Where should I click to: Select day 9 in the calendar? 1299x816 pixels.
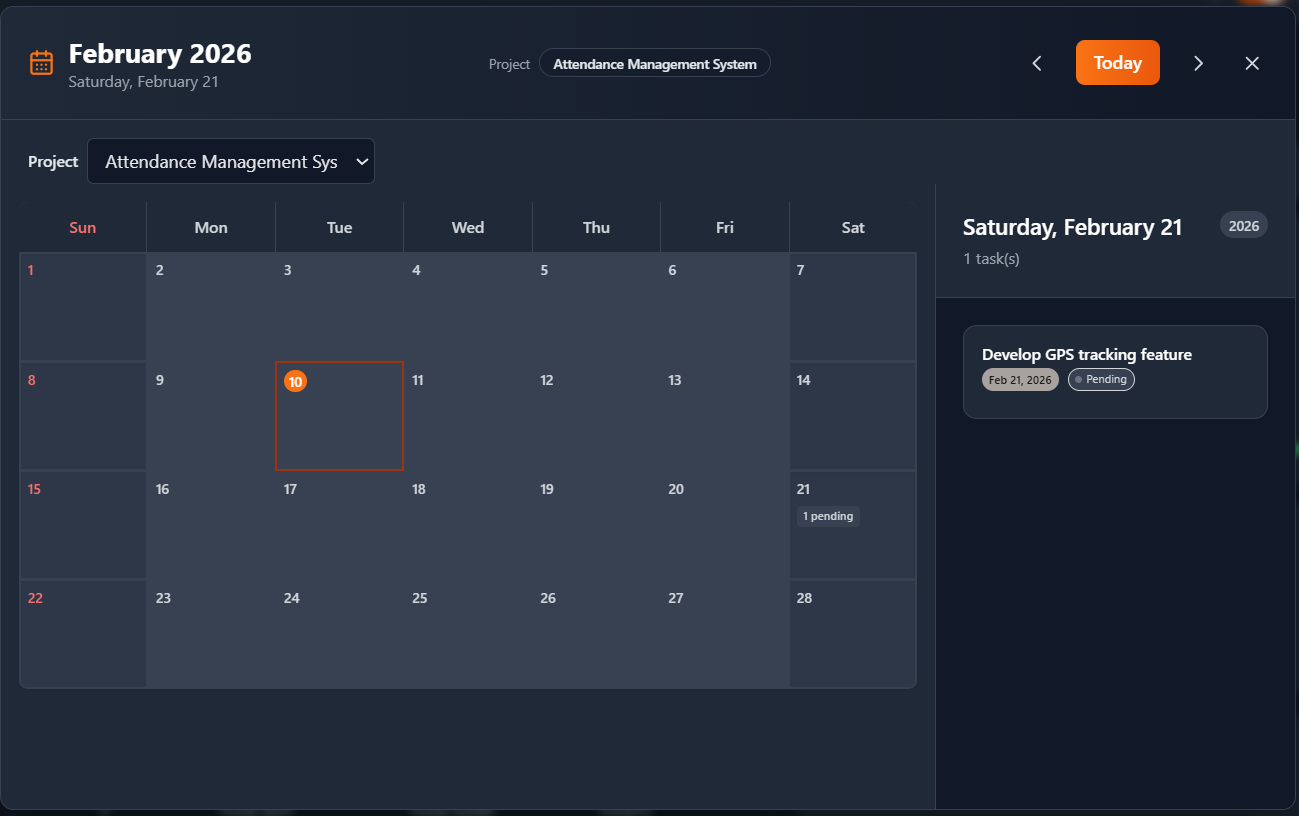click(x=211, y=416)
